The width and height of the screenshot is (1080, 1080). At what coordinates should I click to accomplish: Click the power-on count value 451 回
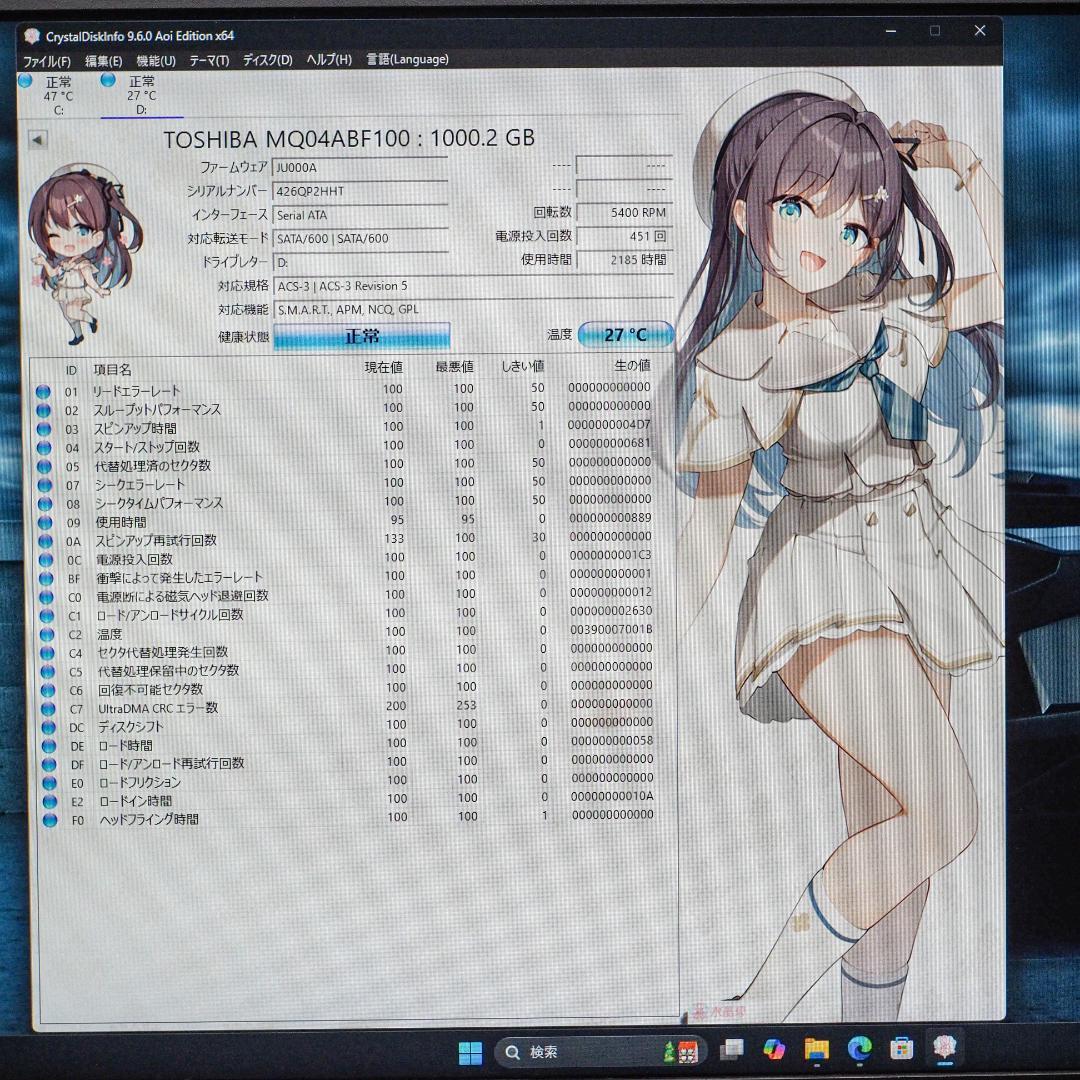pyautogui.click(x=624, y=236)
